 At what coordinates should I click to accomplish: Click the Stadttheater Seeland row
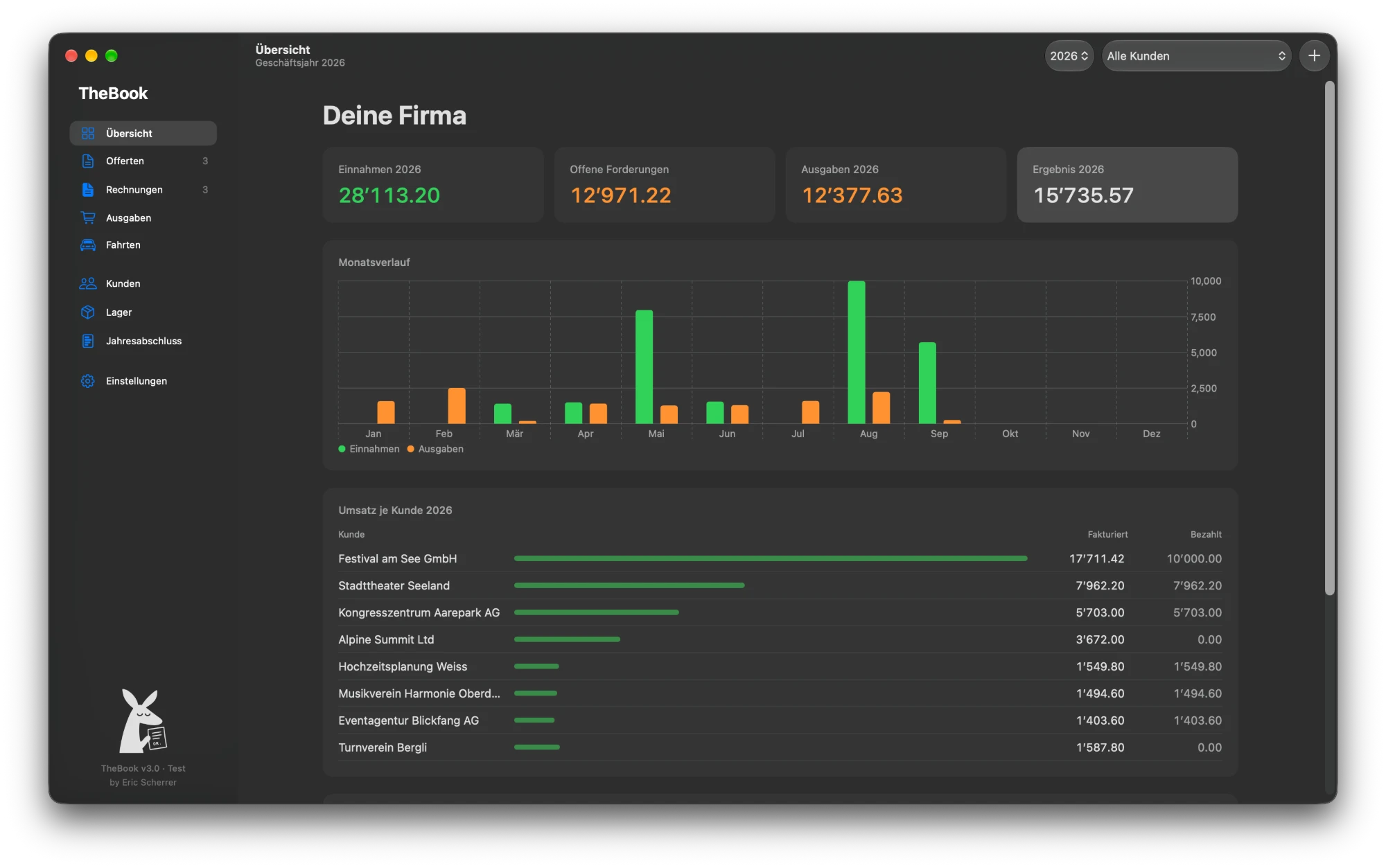(x=780, y=585)
